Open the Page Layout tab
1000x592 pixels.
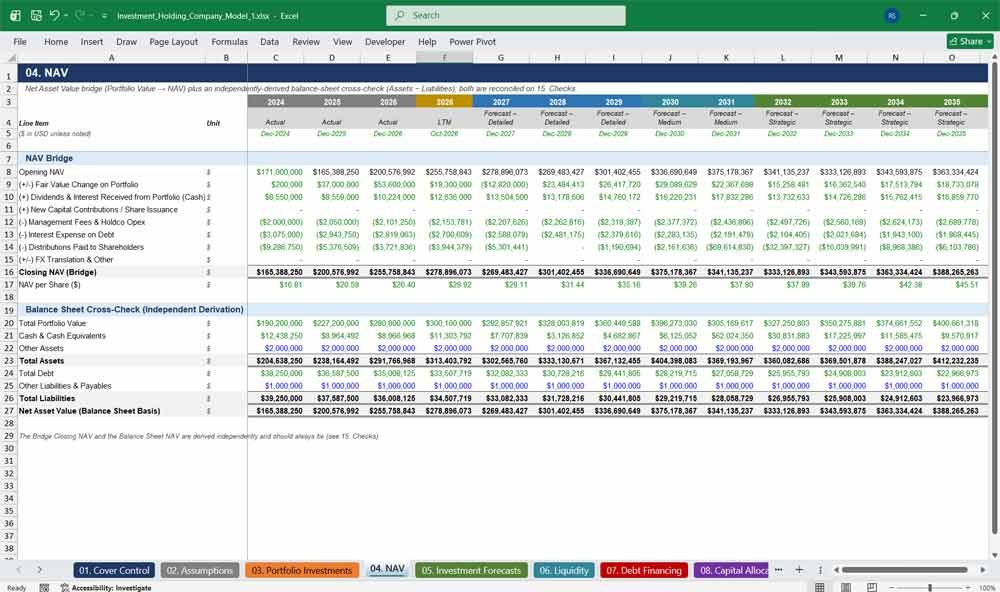point(173,41)
